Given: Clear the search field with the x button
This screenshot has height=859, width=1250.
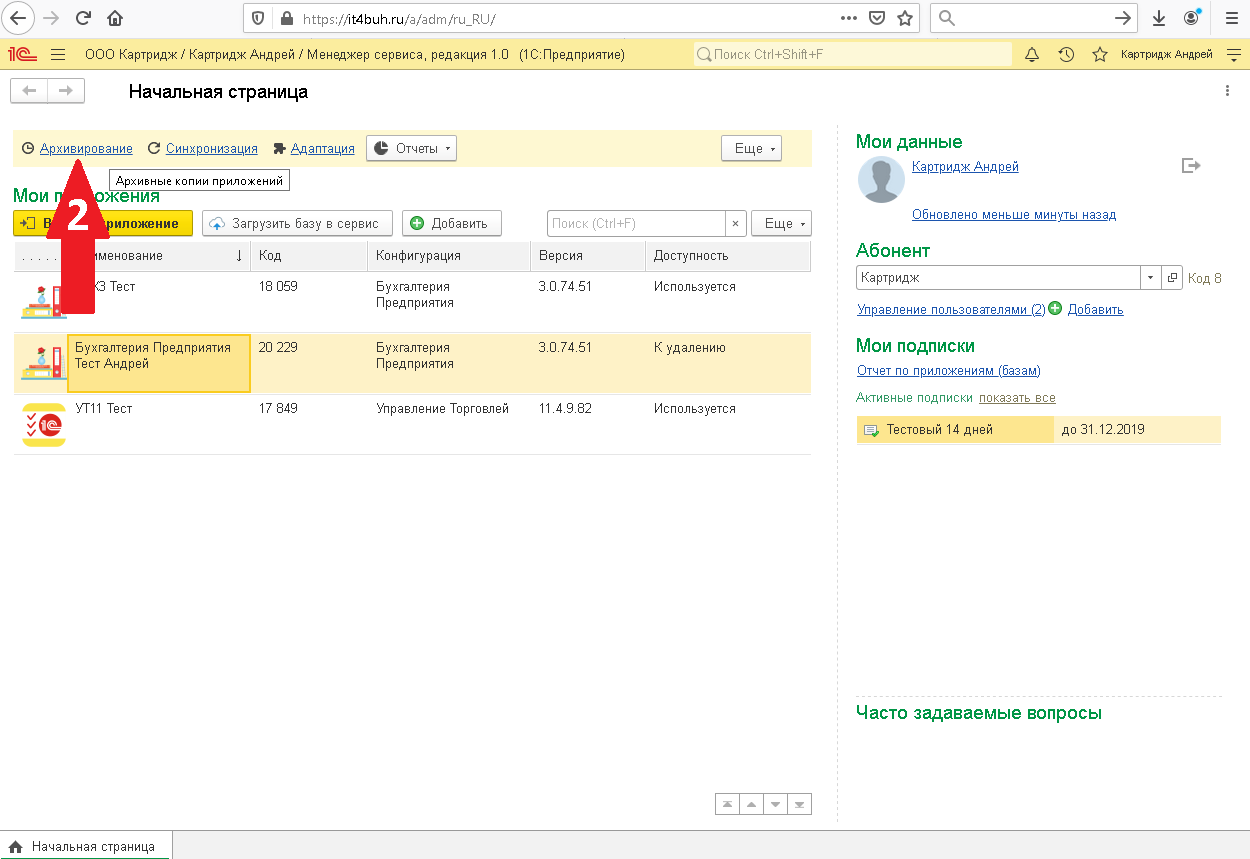Looking at the screenshot, I should [x=735, y=223].
